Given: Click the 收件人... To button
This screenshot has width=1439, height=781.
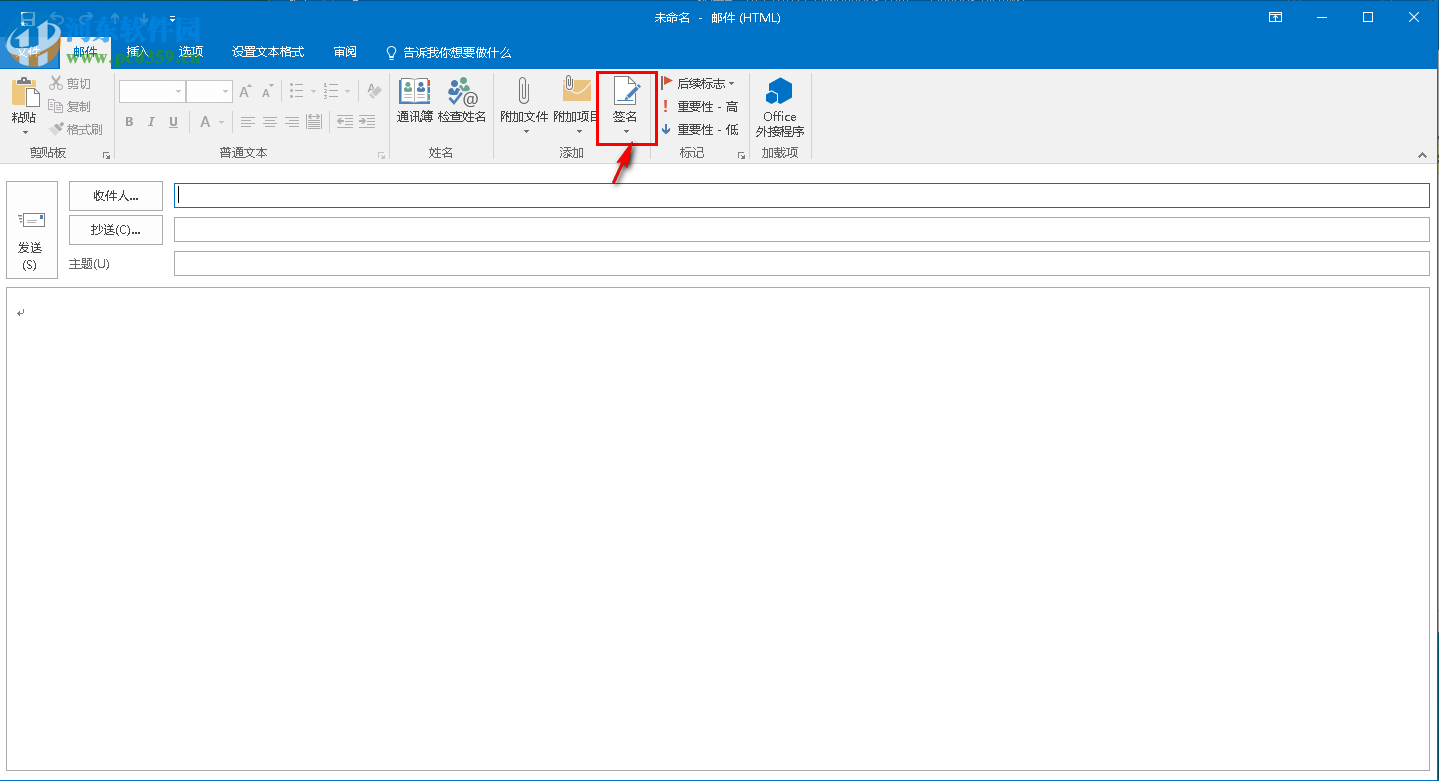Looking at the screenshot, I should coord(116,196).
